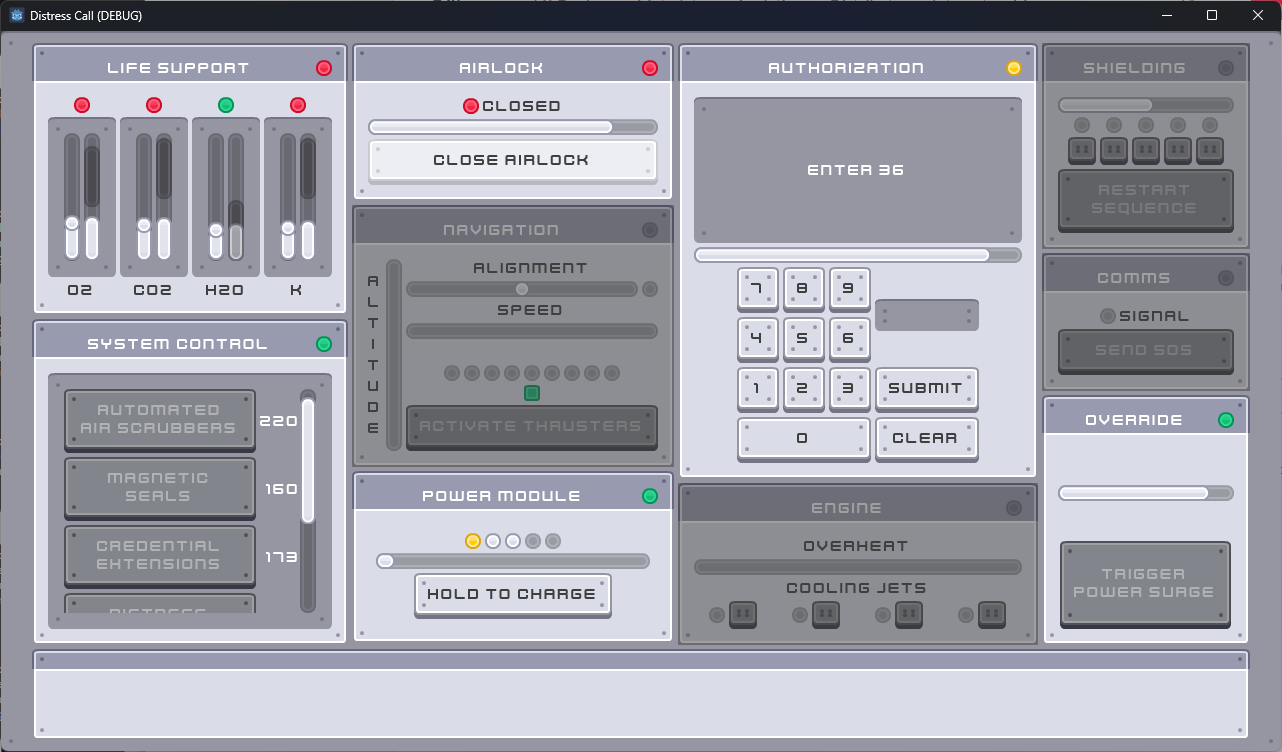Image resolution: width=1282 pixels, height=752 pixels.
Task: Click the Altitude vertical slider
Action: tap(394, 355)
